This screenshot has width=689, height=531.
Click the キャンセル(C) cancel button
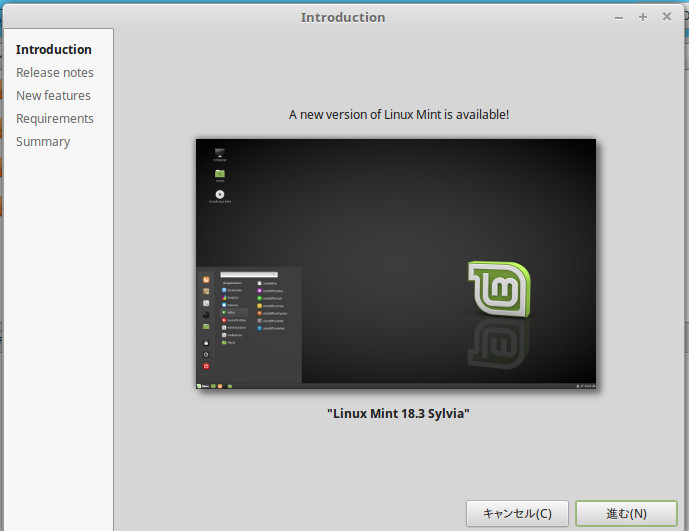(517, 513)
